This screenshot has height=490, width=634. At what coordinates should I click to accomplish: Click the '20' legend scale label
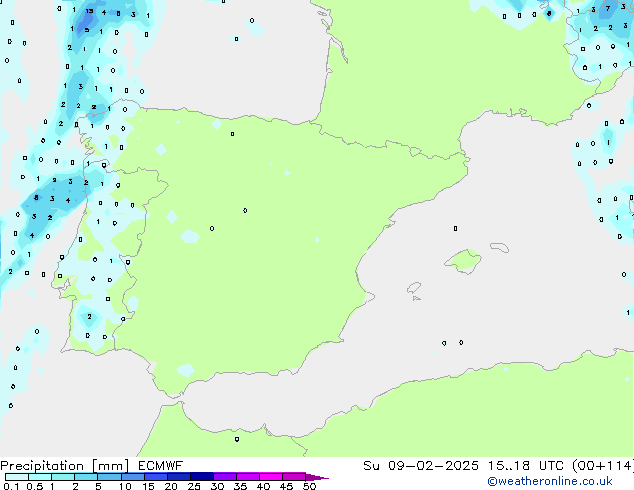(x=171, y=486)
